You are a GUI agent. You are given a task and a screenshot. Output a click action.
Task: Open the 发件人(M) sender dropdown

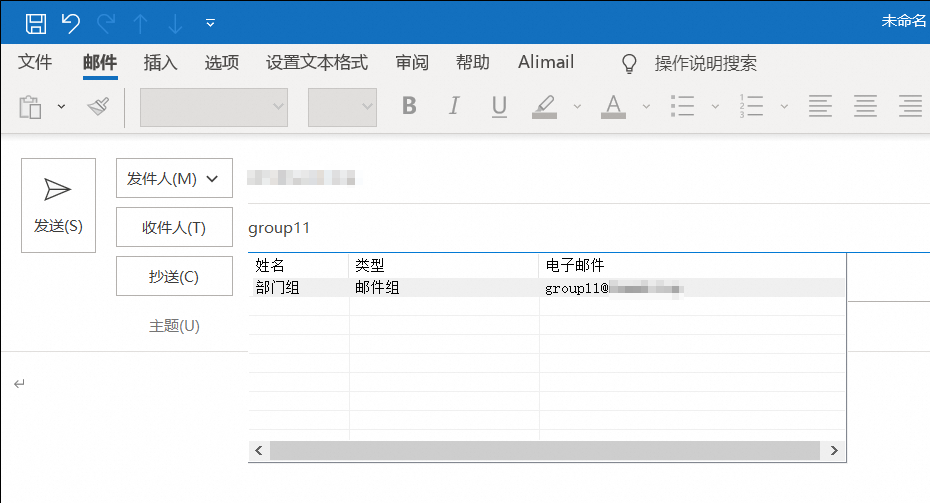click(174, 178)
